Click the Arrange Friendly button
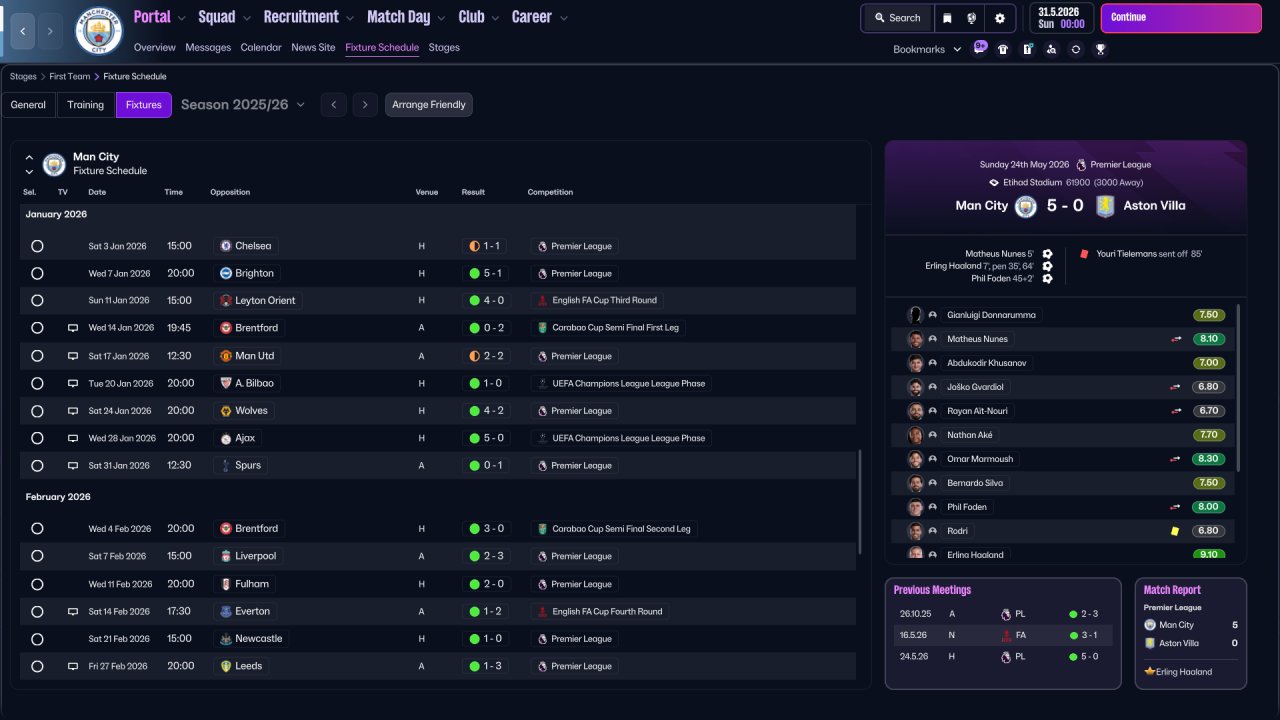Viewport: 1280px width, 720px height. point(429,105)
